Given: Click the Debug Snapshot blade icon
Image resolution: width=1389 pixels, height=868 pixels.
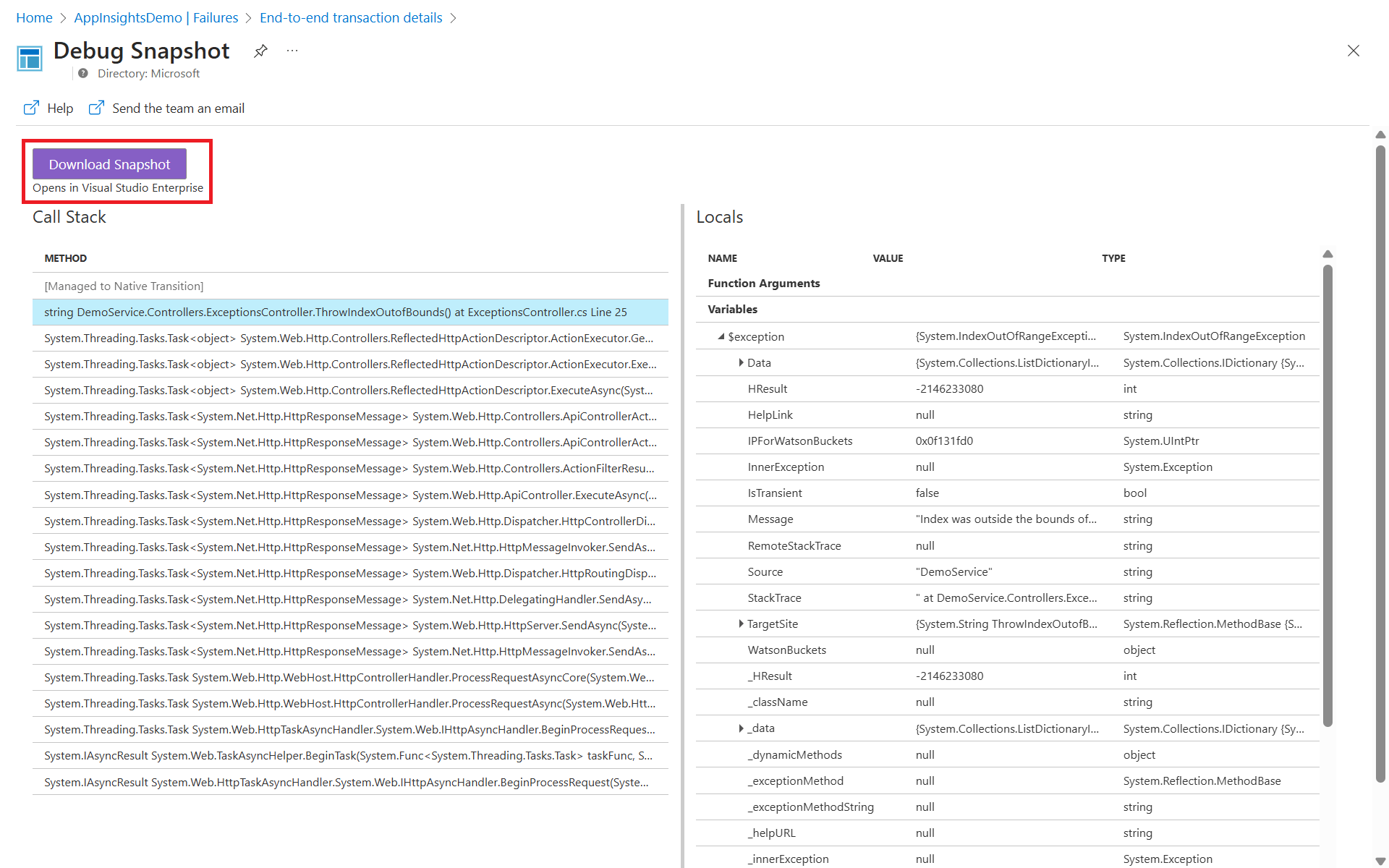Looking at the screenshot, I should [x=30, y=59].
